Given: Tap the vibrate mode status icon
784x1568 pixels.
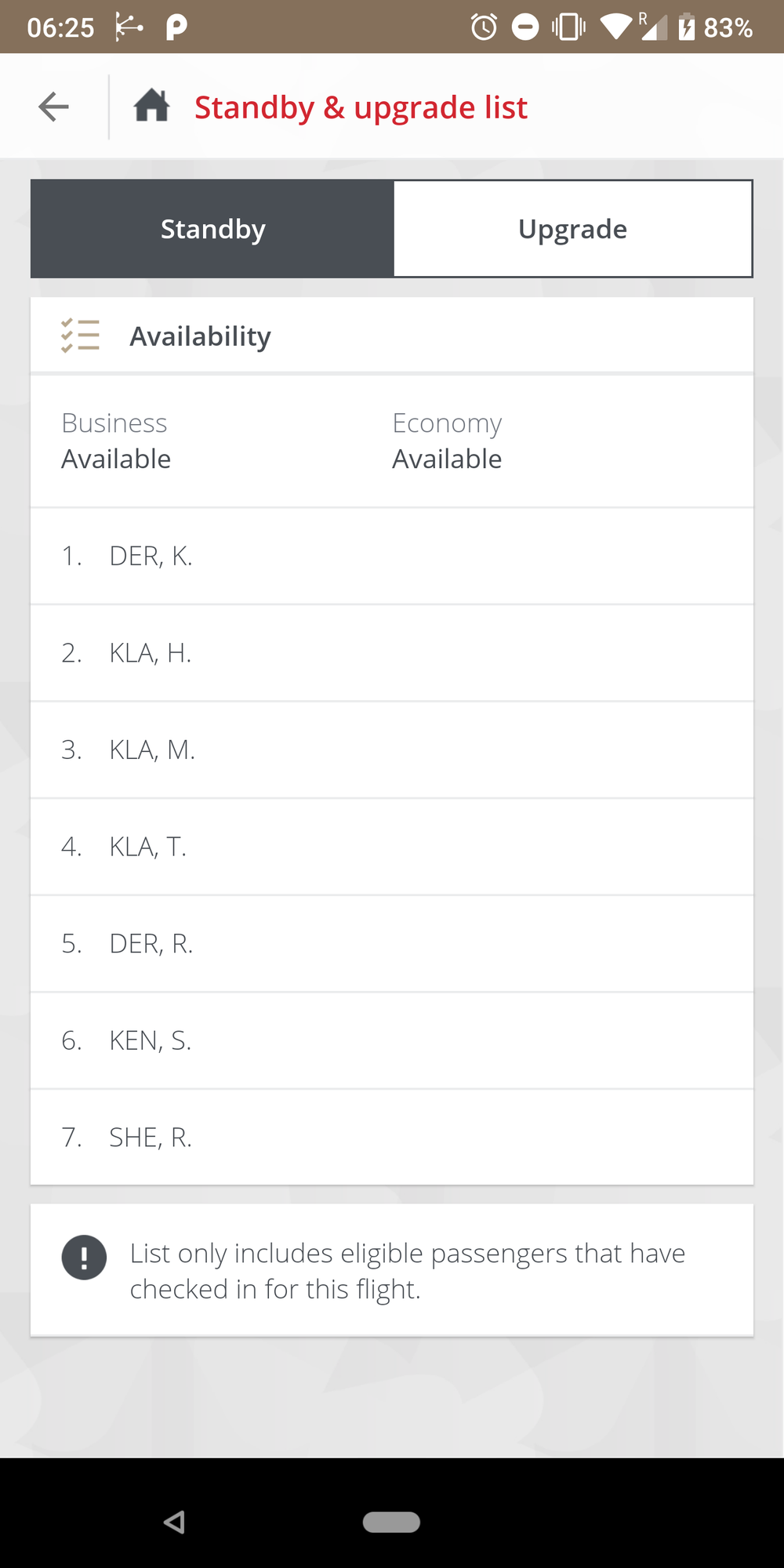Looking at the screenshot, I should 568,27.
